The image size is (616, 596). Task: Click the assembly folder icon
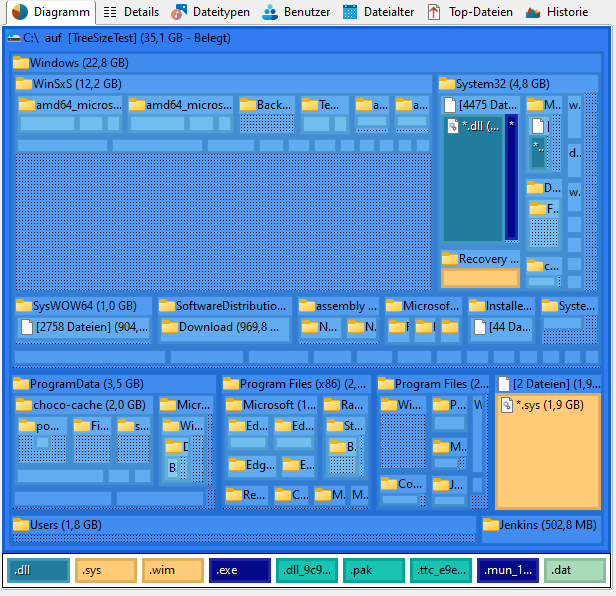pos(307,306)
